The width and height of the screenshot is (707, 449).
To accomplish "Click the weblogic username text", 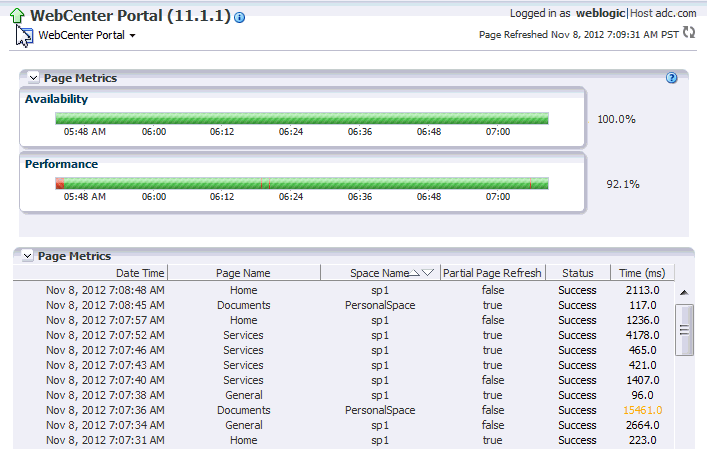I will [x=601, y=14].
